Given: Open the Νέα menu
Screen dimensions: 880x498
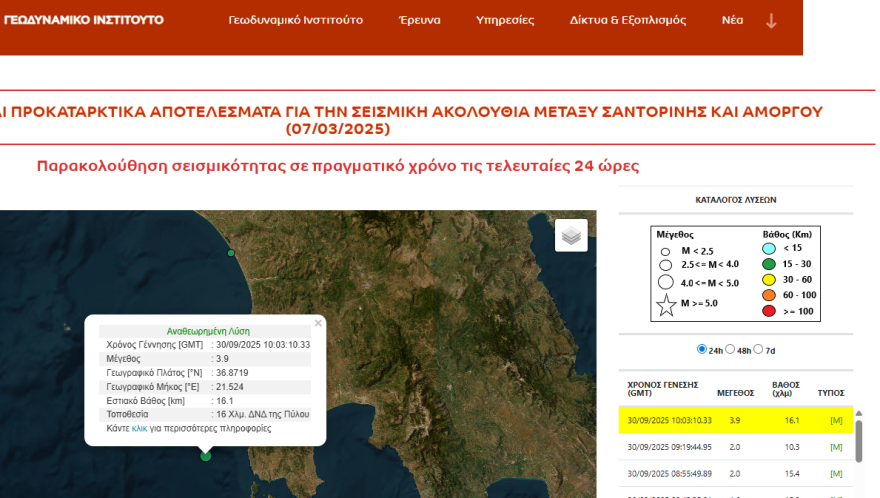Looking at the screenshot, I should 732,20.
